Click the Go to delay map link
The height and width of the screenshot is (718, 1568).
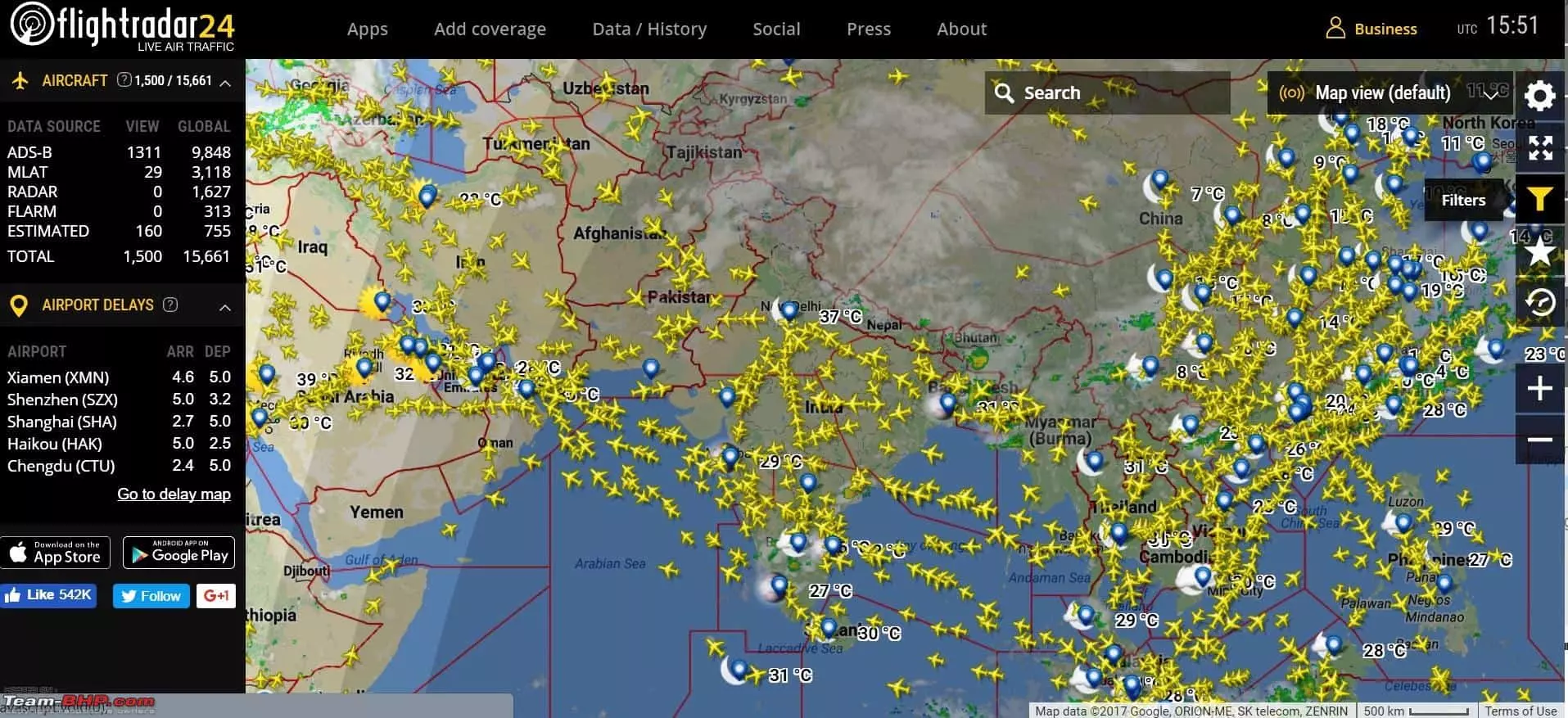174,494
